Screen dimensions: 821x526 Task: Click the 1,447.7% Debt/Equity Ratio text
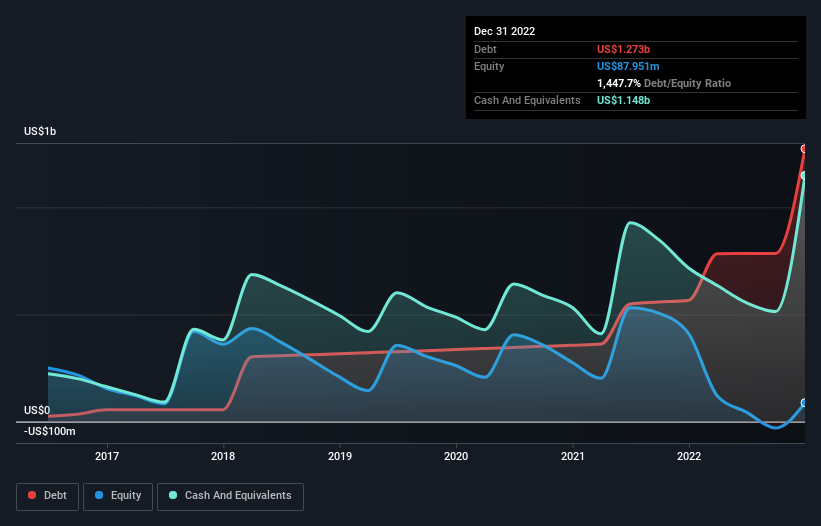click(664, 83)
